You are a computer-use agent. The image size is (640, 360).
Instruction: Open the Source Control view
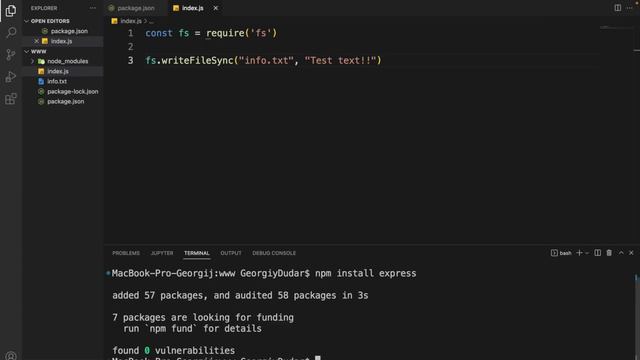coord(11,54)
